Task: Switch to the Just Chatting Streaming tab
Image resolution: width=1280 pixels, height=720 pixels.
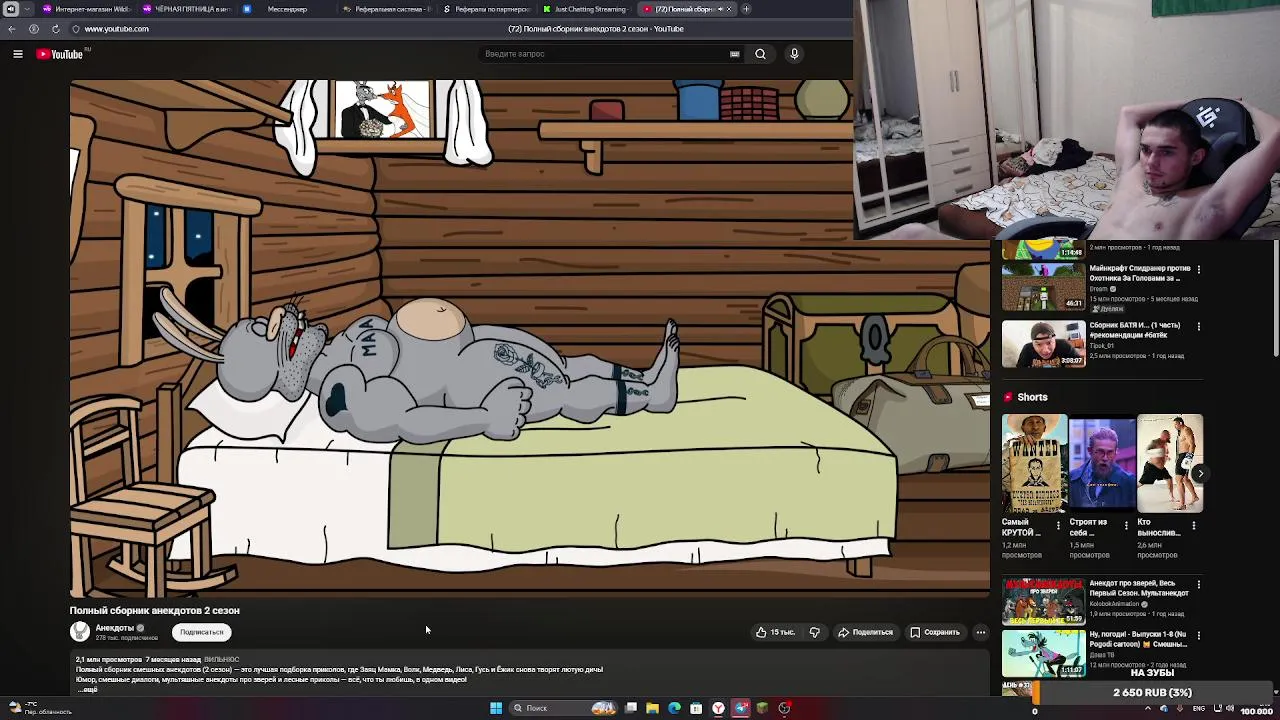Action: (587, 9)
